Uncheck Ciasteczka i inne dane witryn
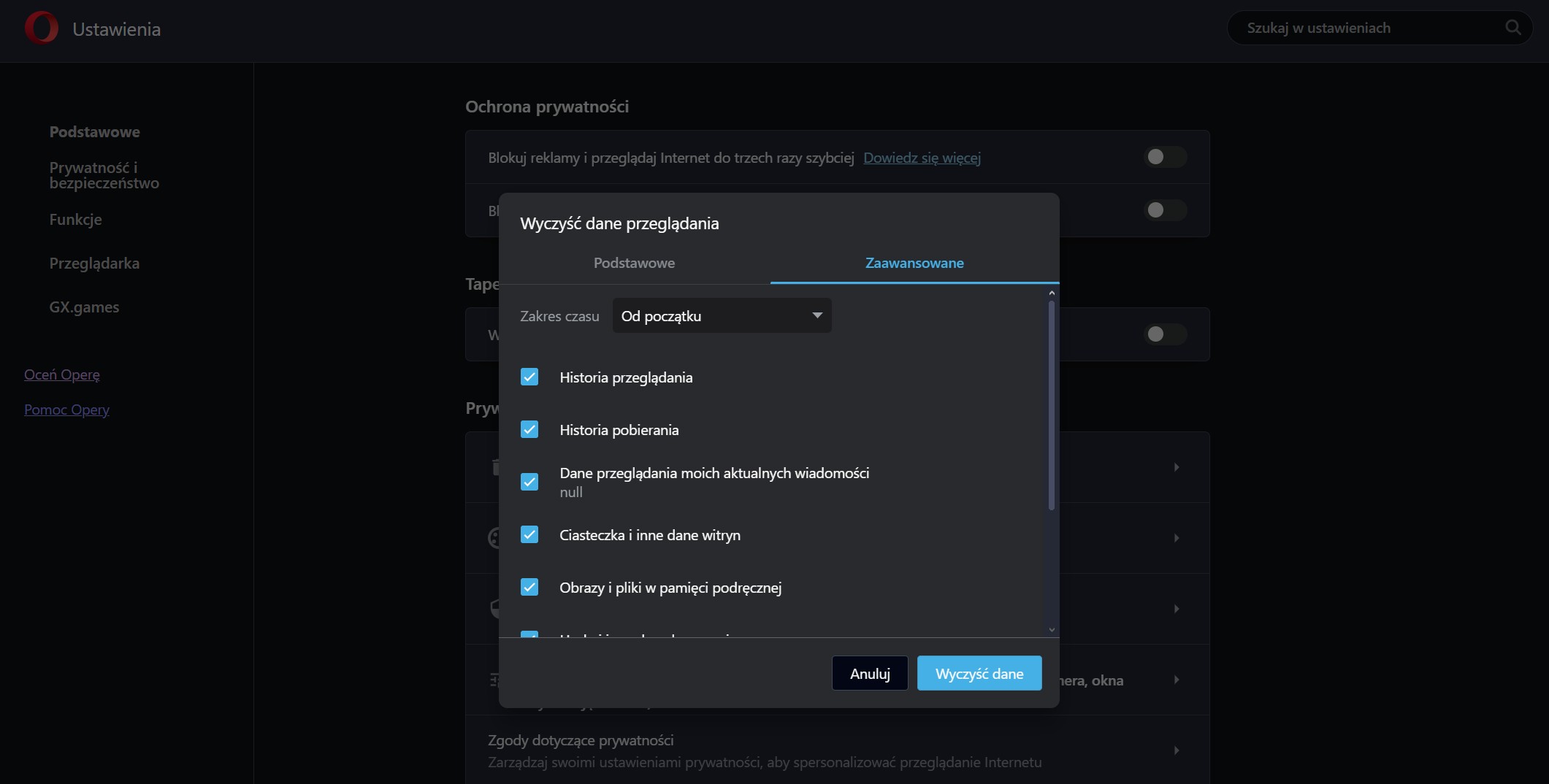1549x784 pixels. pos(529,534)
